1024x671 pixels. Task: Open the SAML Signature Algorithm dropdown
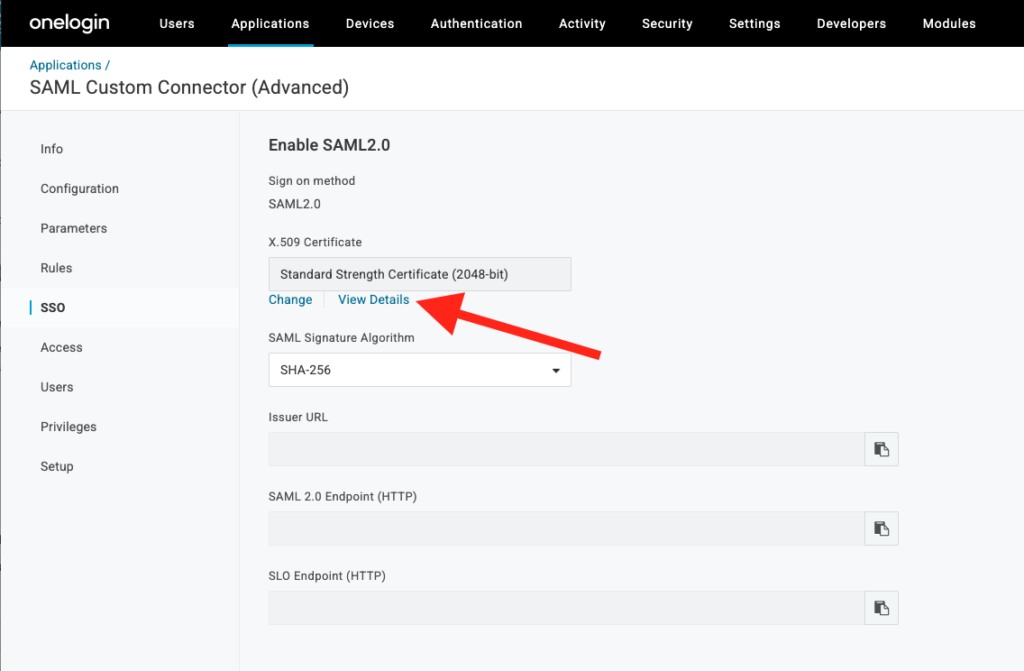pyautogui.click(x=419, y=369)
